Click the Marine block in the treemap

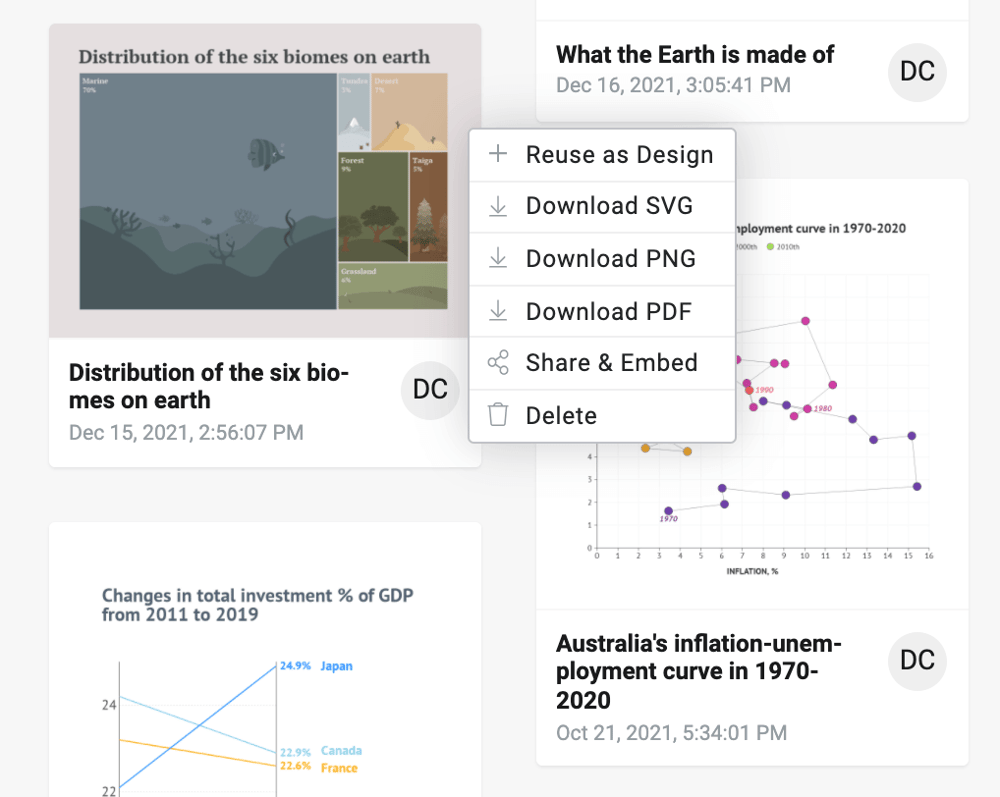click(x=208, y=191)
